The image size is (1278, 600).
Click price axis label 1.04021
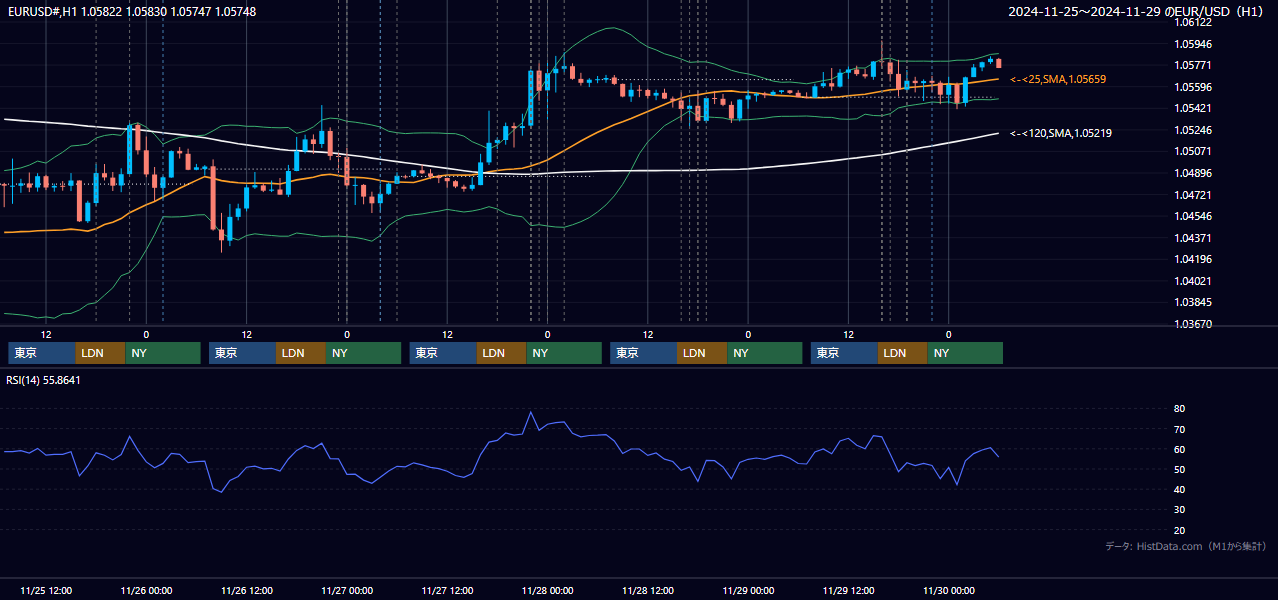tap(1194, 281)
